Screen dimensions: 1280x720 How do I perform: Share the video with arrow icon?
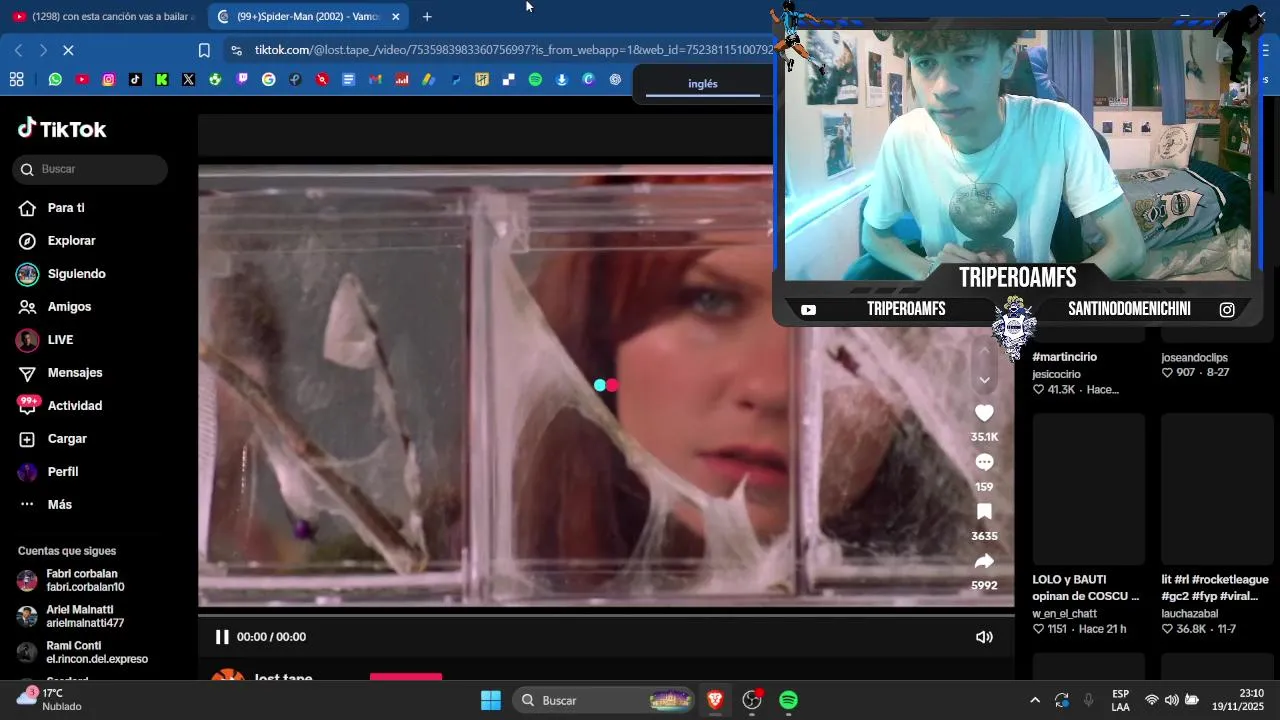point(984,561)
